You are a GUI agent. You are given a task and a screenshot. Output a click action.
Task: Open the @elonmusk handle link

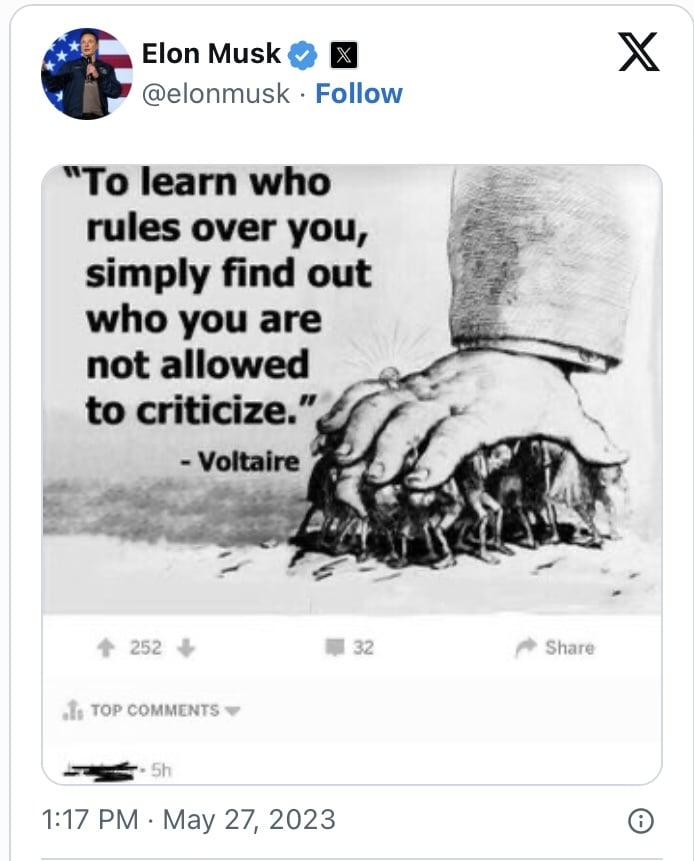[x=216, y=93]
